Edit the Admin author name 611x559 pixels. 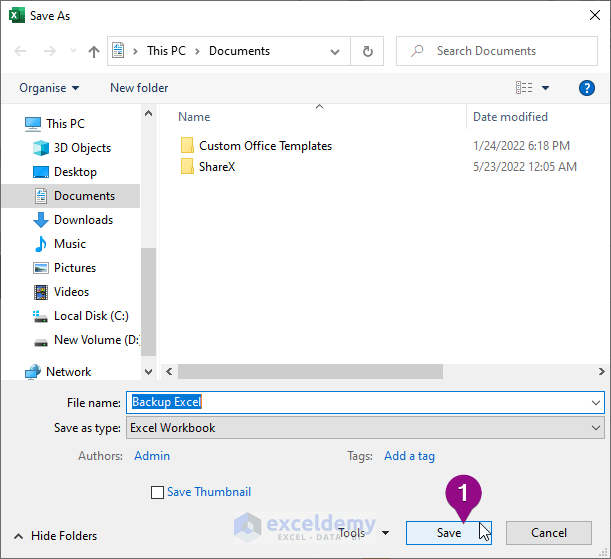(152, 456)
